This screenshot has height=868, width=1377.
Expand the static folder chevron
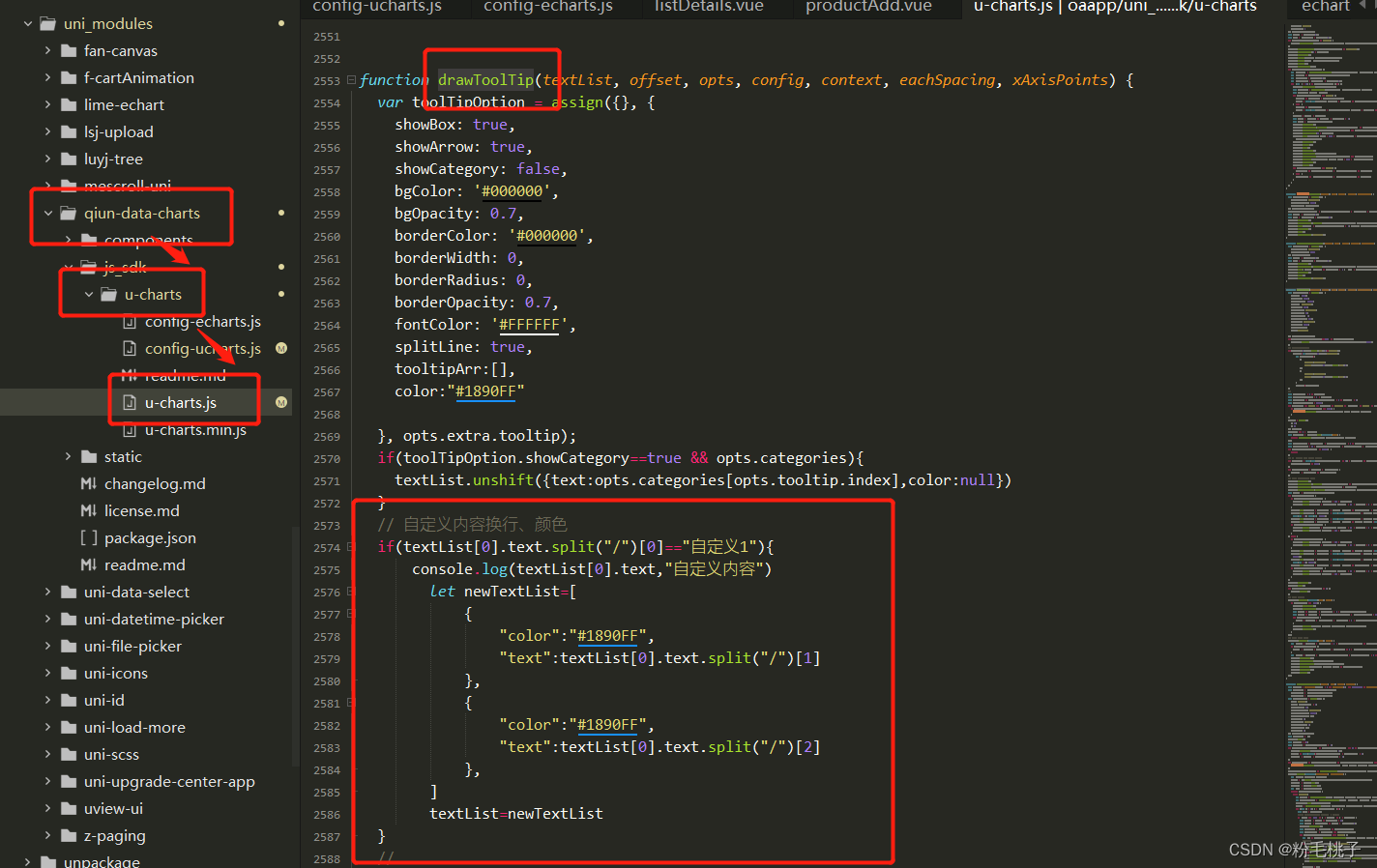click(69, 456)
